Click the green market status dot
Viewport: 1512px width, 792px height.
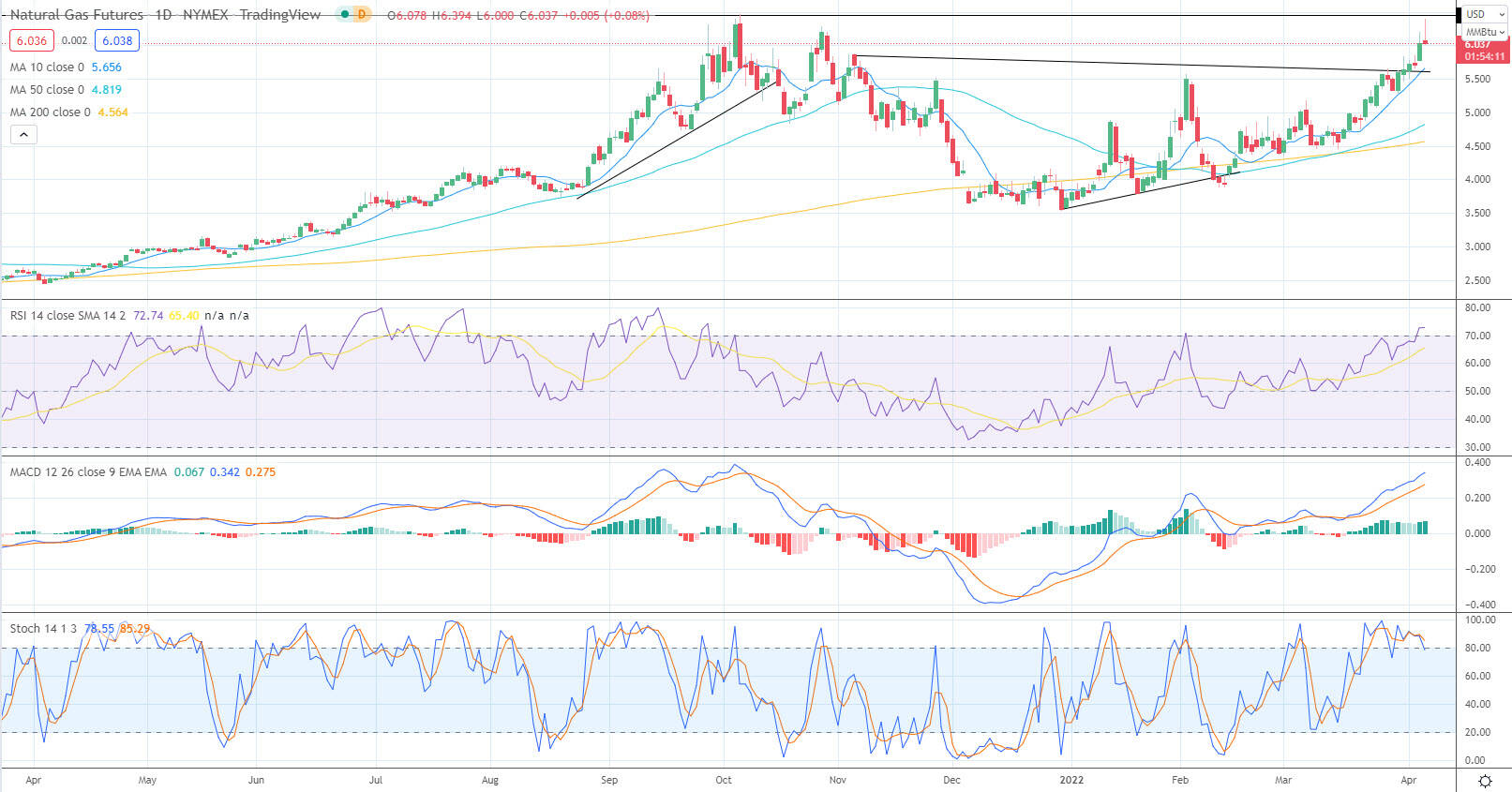[x=345, y=15]
